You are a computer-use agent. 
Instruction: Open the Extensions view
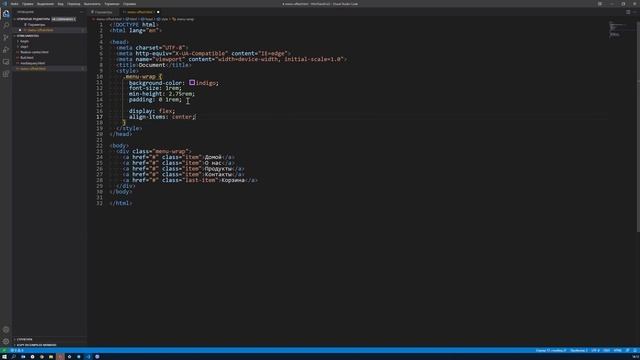pyautogui.click(x=6, y=74)
